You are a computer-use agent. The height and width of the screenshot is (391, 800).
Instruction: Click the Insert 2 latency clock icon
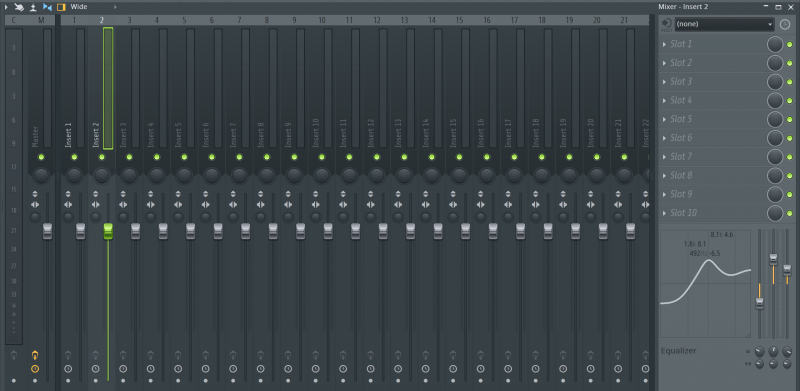click(x=95, y=369)
